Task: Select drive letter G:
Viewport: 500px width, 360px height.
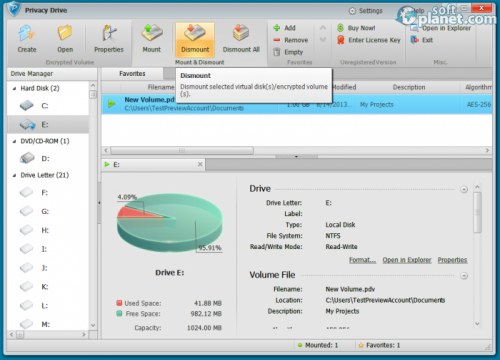Action: point(48,211)
